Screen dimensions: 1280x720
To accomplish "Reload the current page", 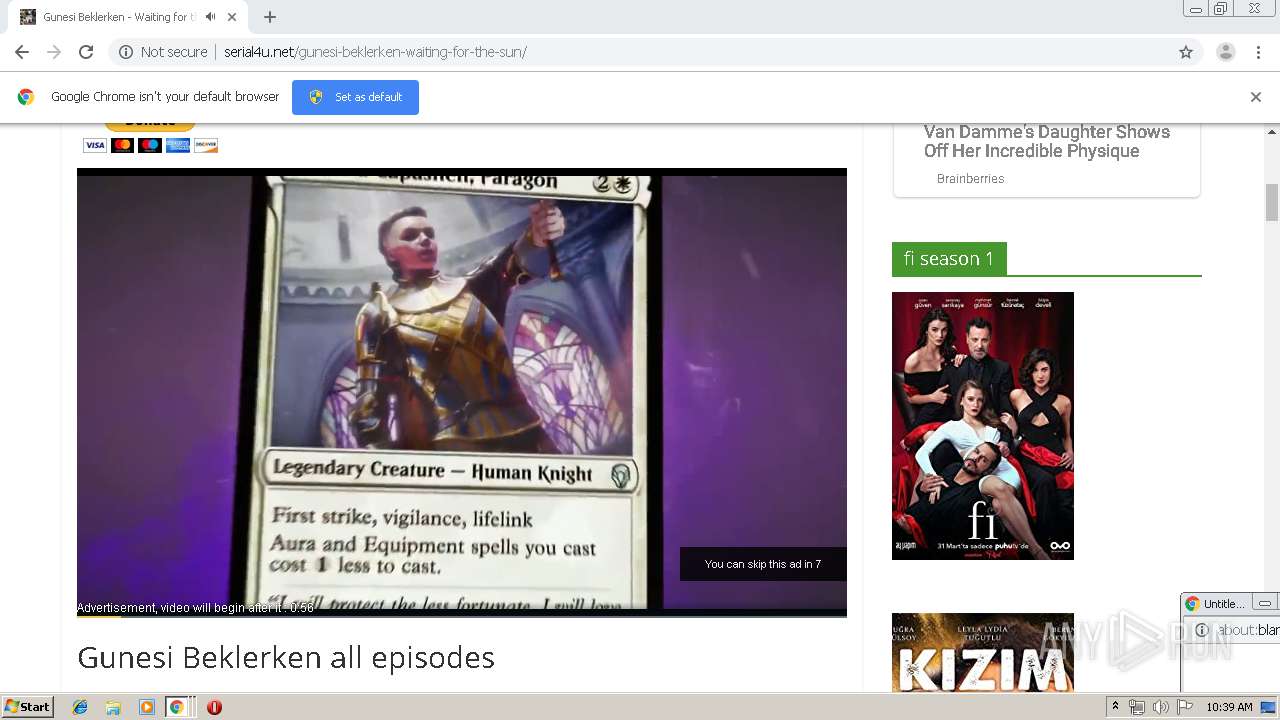I will point(86,52).
